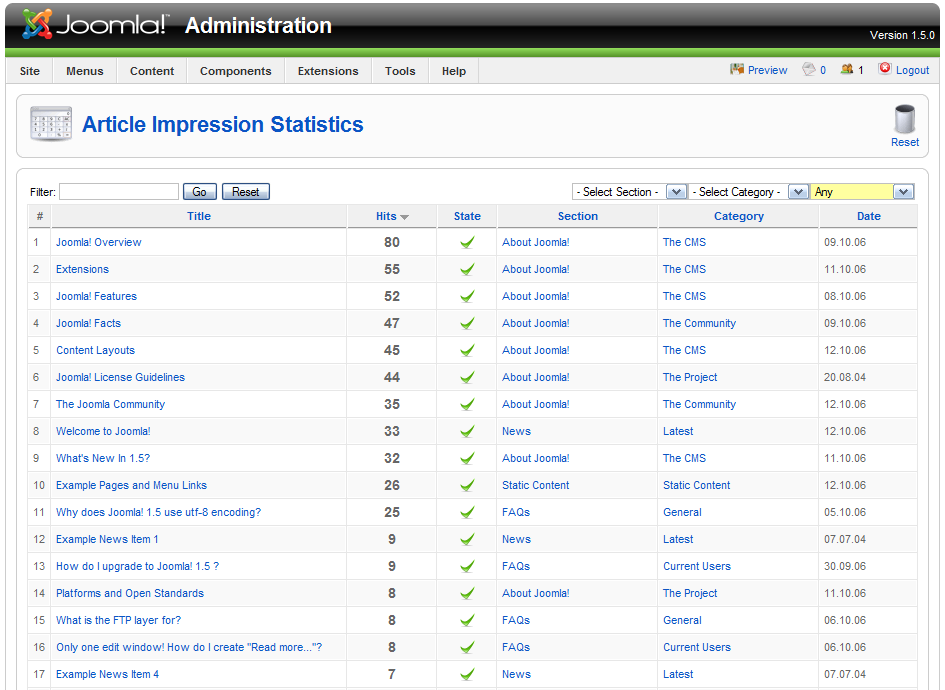Toggle state for Only one edit window article
The height and width of the screenshot is (690, 945).
pyautogui.click(x=467, y=647)
